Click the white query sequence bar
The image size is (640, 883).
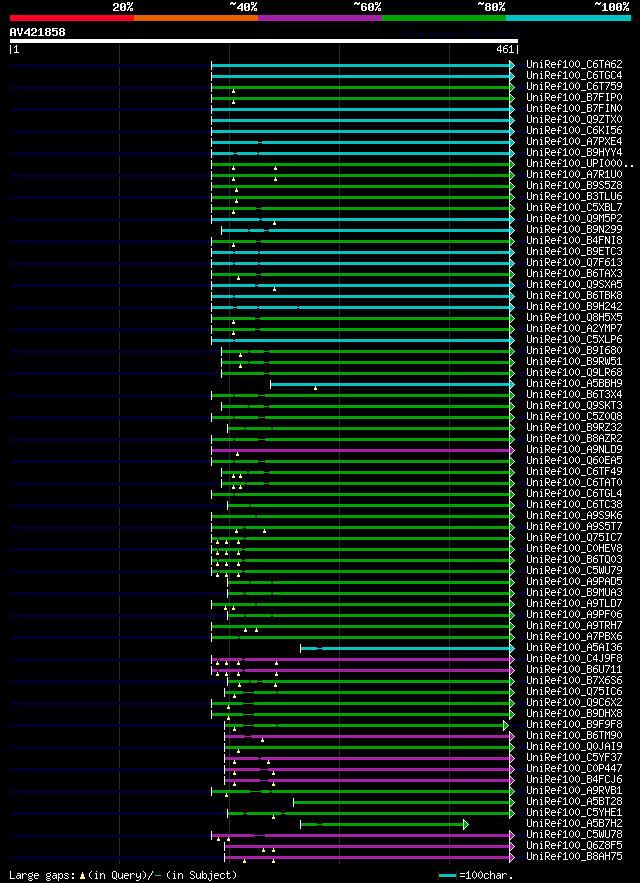pos(264,41)
